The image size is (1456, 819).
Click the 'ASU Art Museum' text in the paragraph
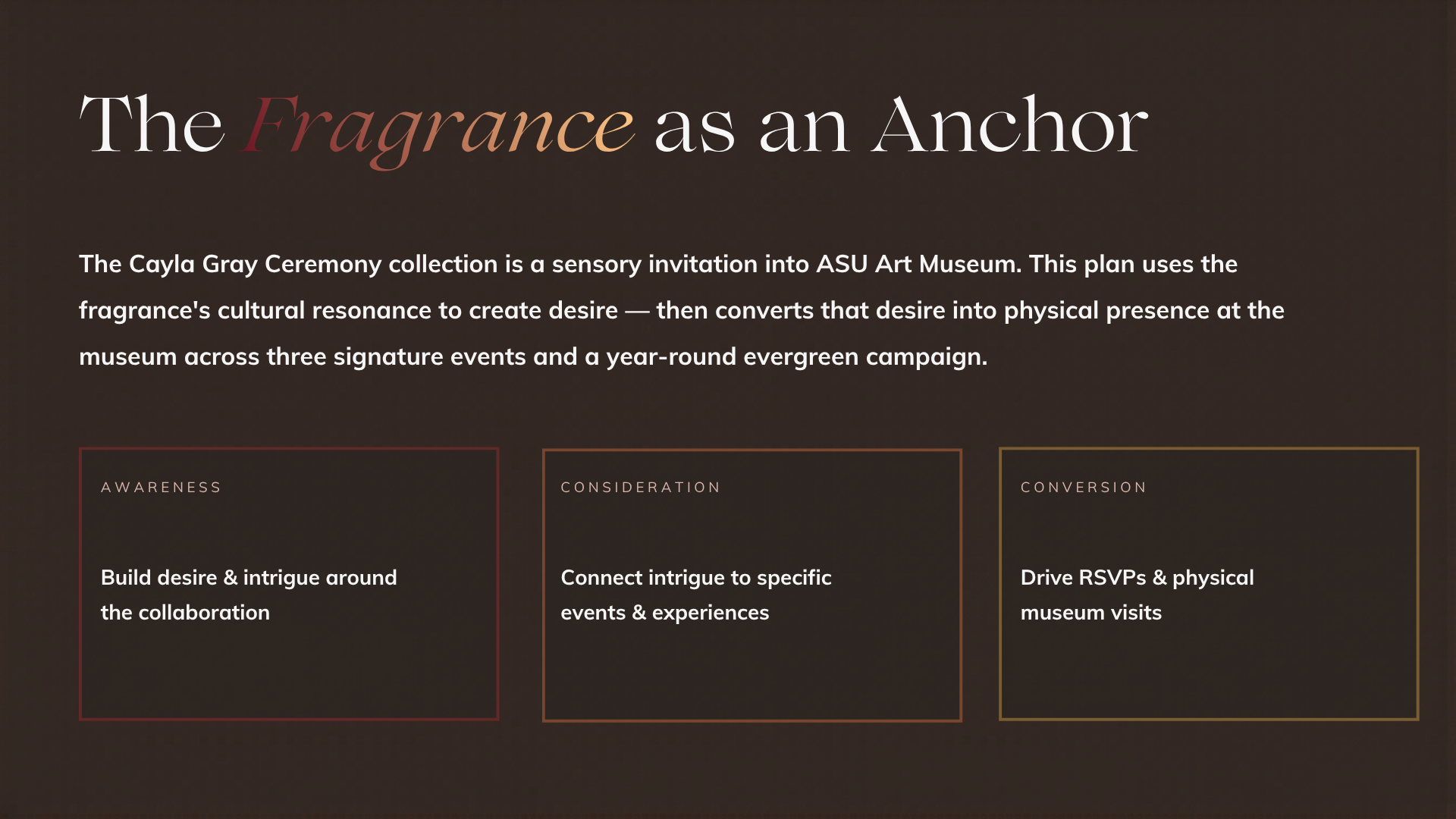[919, 264]
